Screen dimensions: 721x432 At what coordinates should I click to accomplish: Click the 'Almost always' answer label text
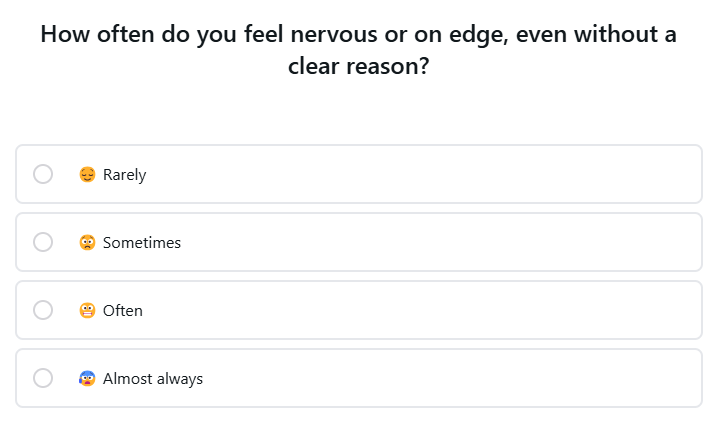coord(153,379)
